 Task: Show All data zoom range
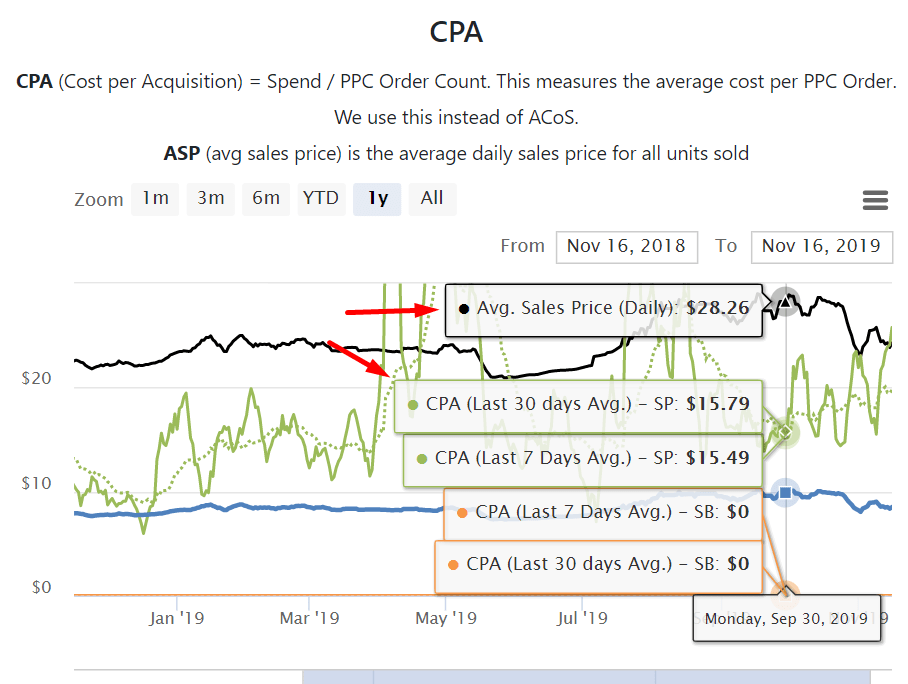432,198
